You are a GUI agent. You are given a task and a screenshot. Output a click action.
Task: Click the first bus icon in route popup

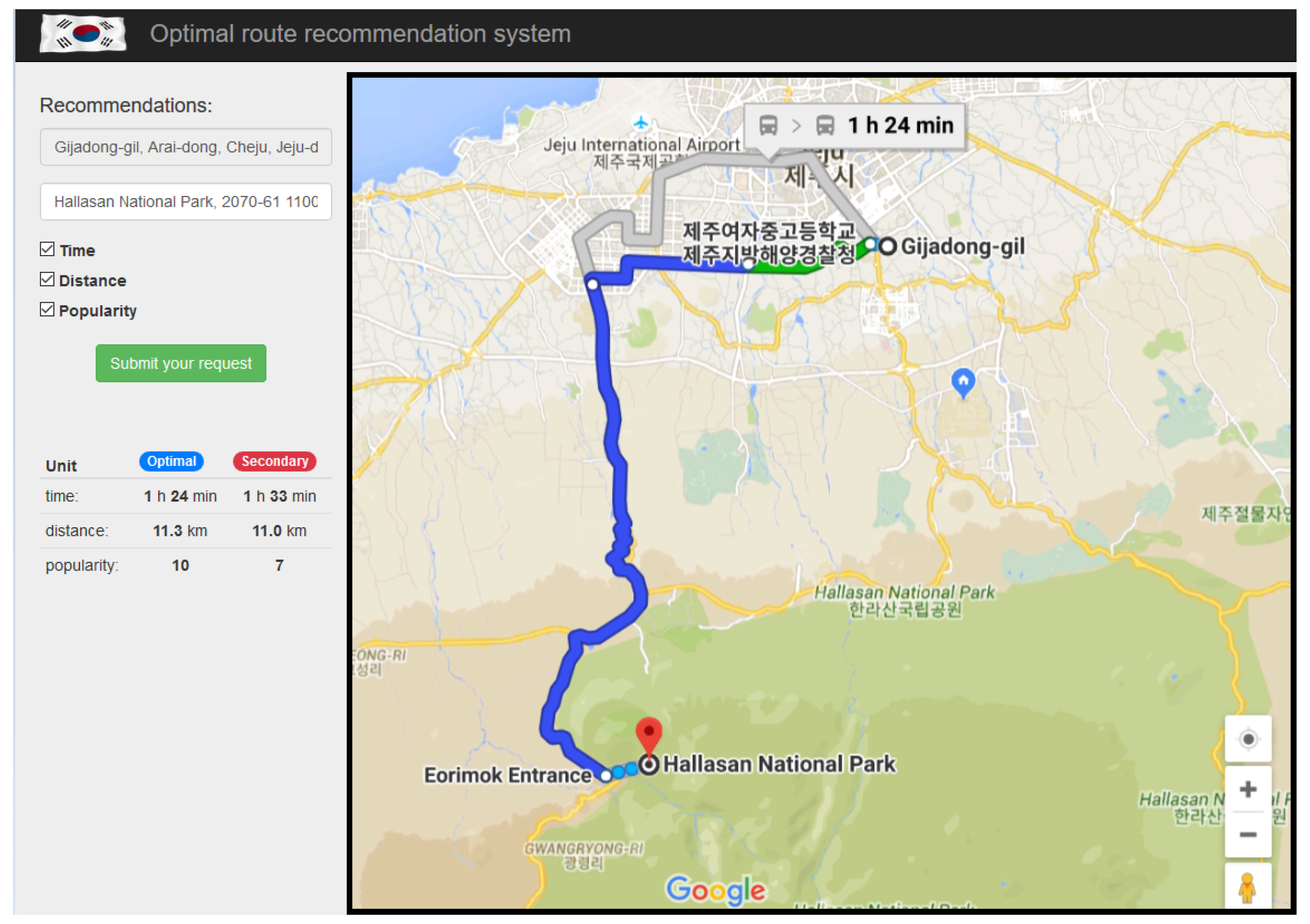pos(768,125)
